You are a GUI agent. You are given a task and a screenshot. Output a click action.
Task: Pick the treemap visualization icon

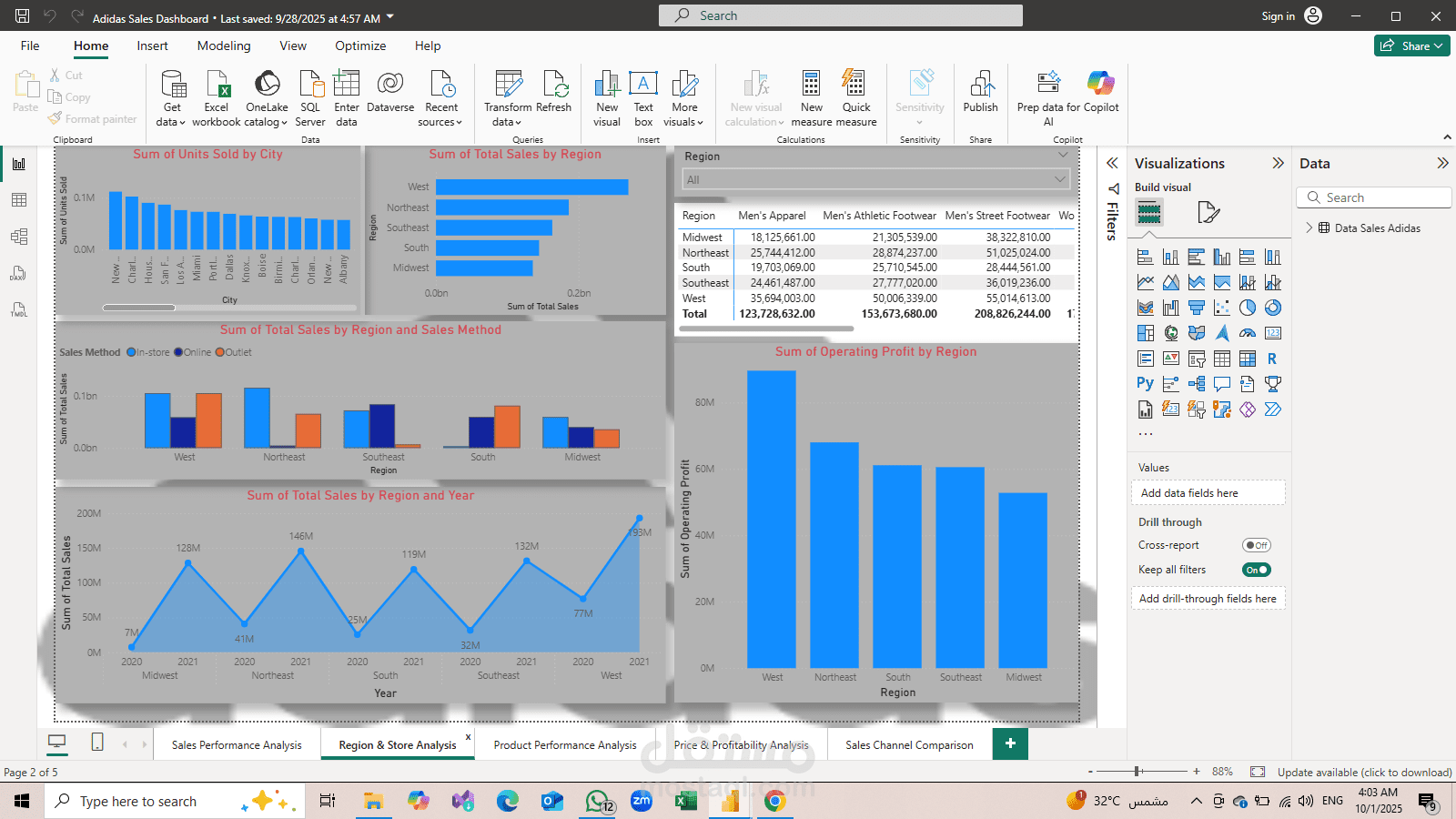pos(1146,334)
